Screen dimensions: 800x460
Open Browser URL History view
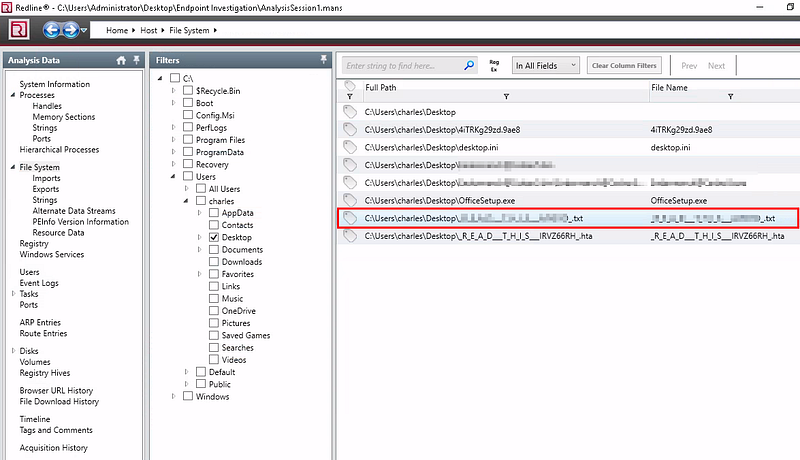(x=56, y=390)
